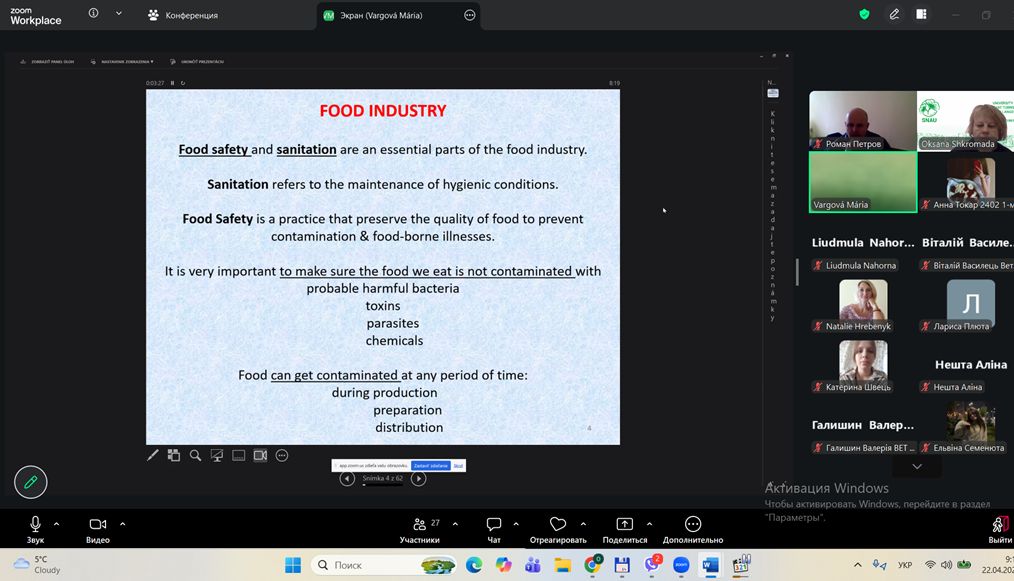Go to previous slide in presentation
The image size is (1014, 581).
pos(347,479)
